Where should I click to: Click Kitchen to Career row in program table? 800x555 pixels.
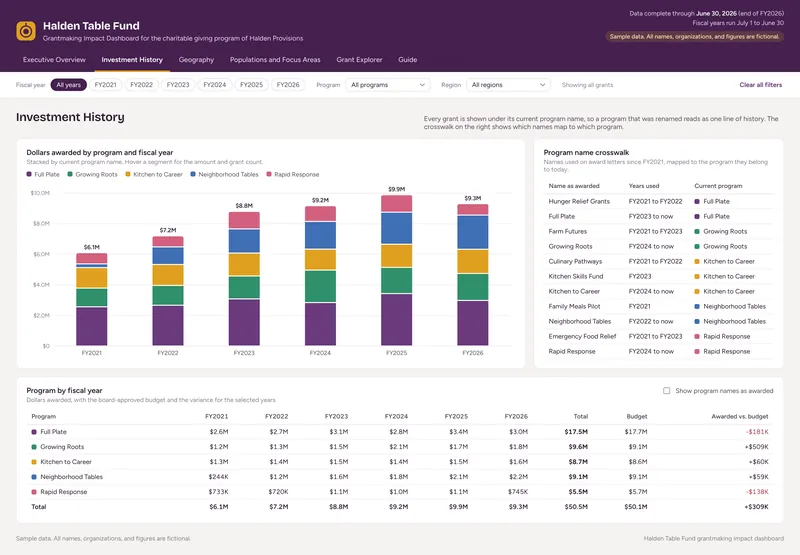[x=400, y=462]
